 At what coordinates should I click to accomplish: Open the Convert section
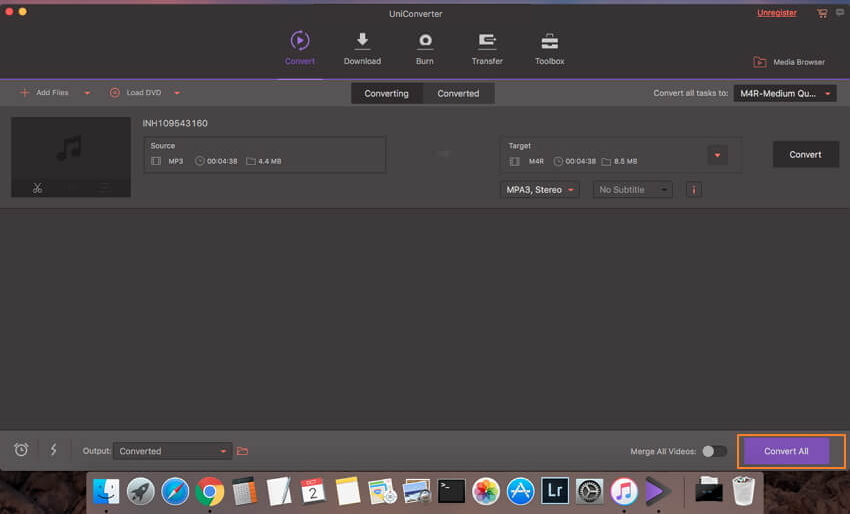[x=300, y=48]
